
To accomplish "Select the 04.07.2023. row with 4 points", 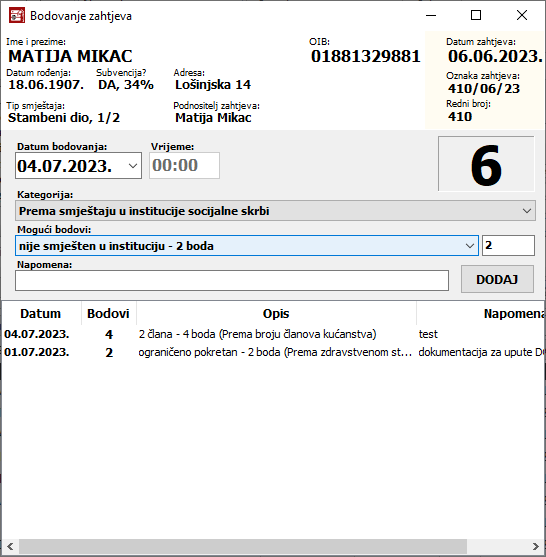I will [273, 334].
